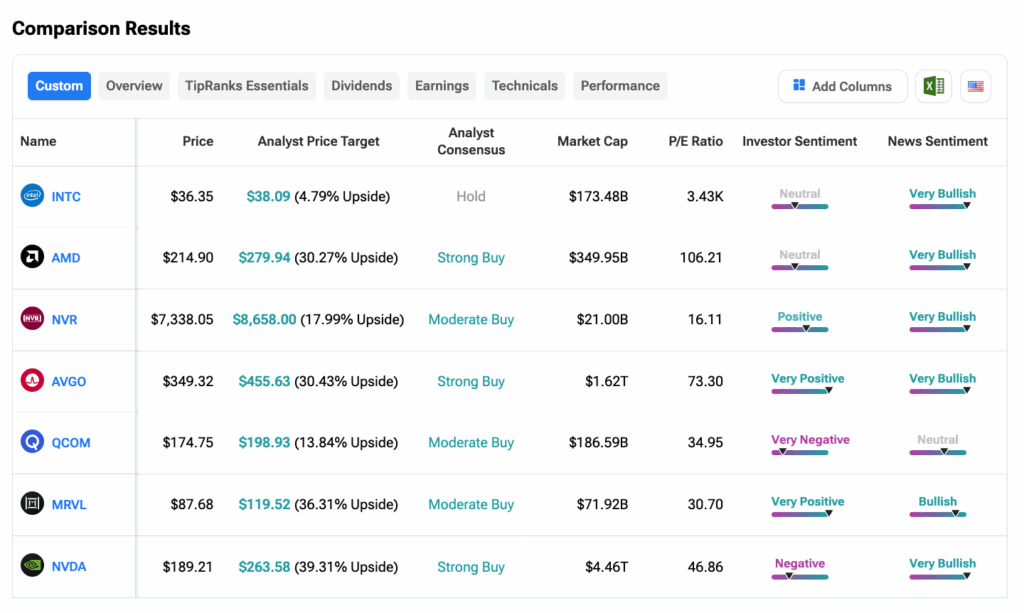
Task: Export table with Excel icon
Action: 933,86
